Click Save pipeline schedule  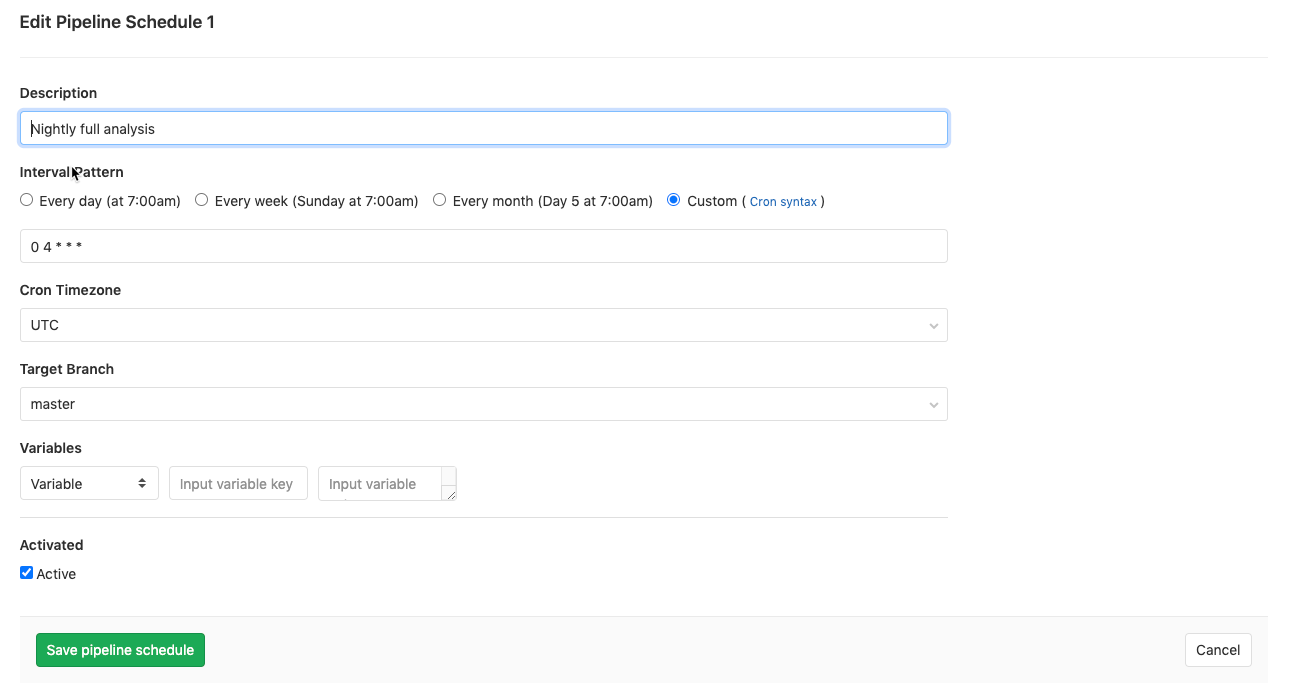[x=120, y=649]
